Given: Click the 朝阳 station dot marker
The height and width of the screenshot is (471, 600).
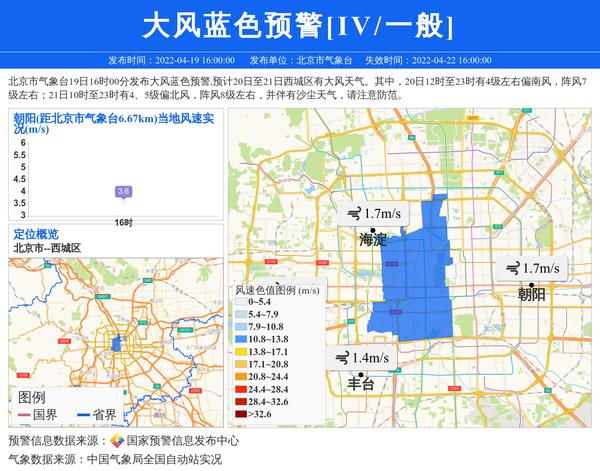Looking at the screenshot, I should (531, 285).
